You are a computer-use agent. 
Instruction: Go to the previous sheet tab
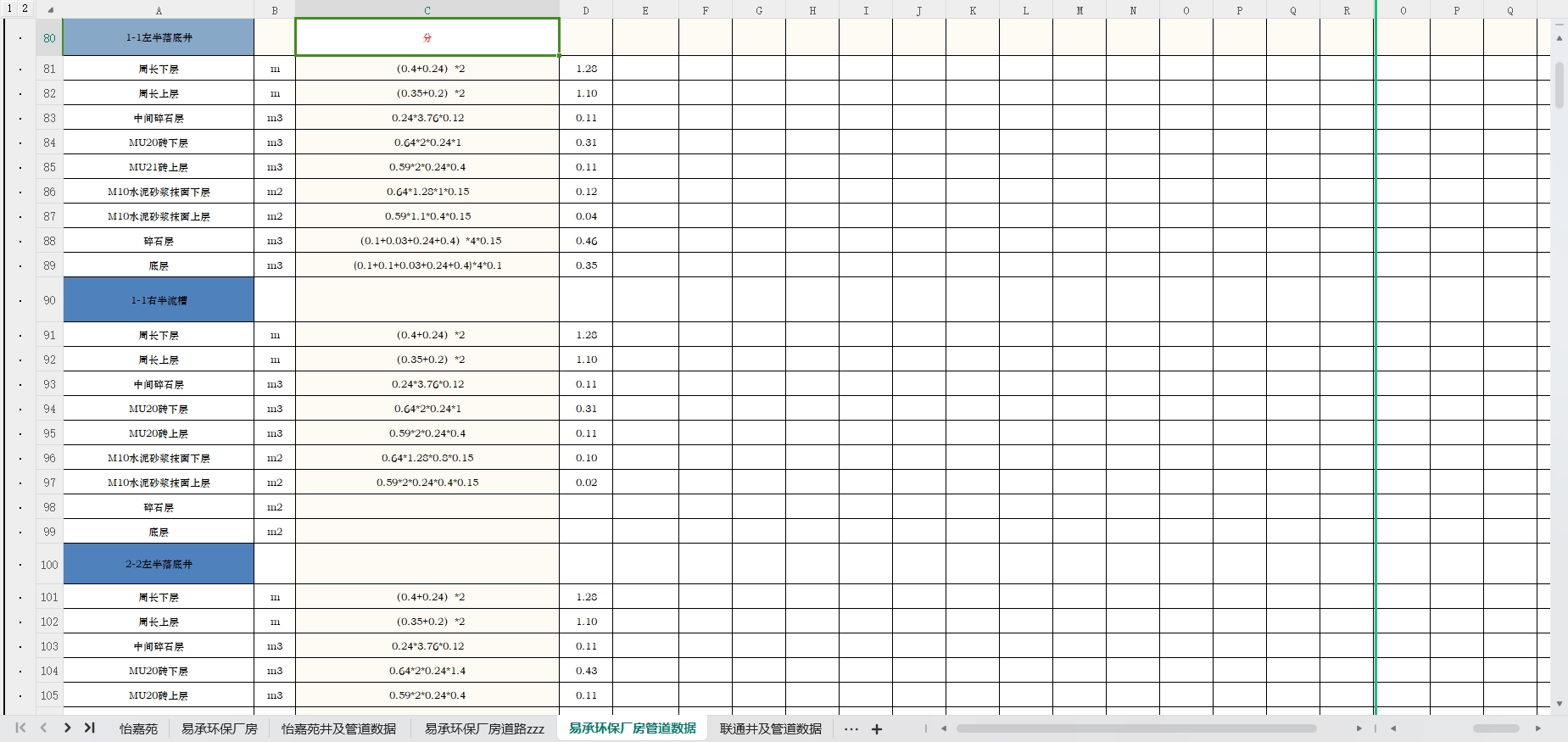coord(43,728)
